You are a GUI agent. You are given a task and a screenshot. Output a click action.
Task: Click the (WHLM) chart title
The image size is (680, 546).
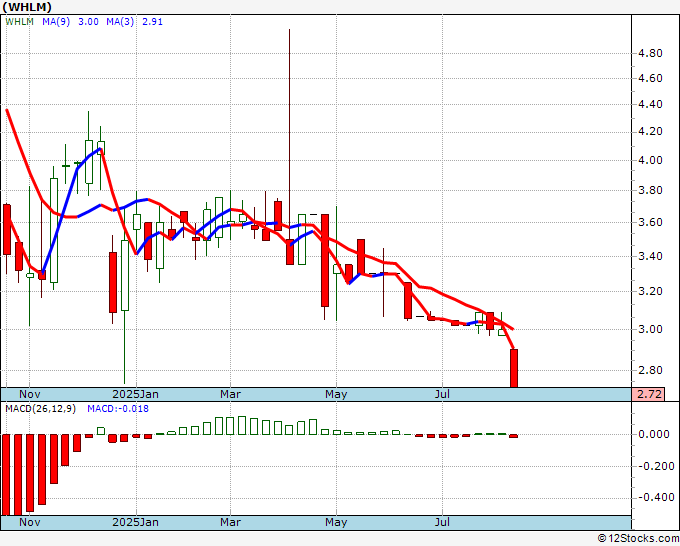[x=27, y=7]
